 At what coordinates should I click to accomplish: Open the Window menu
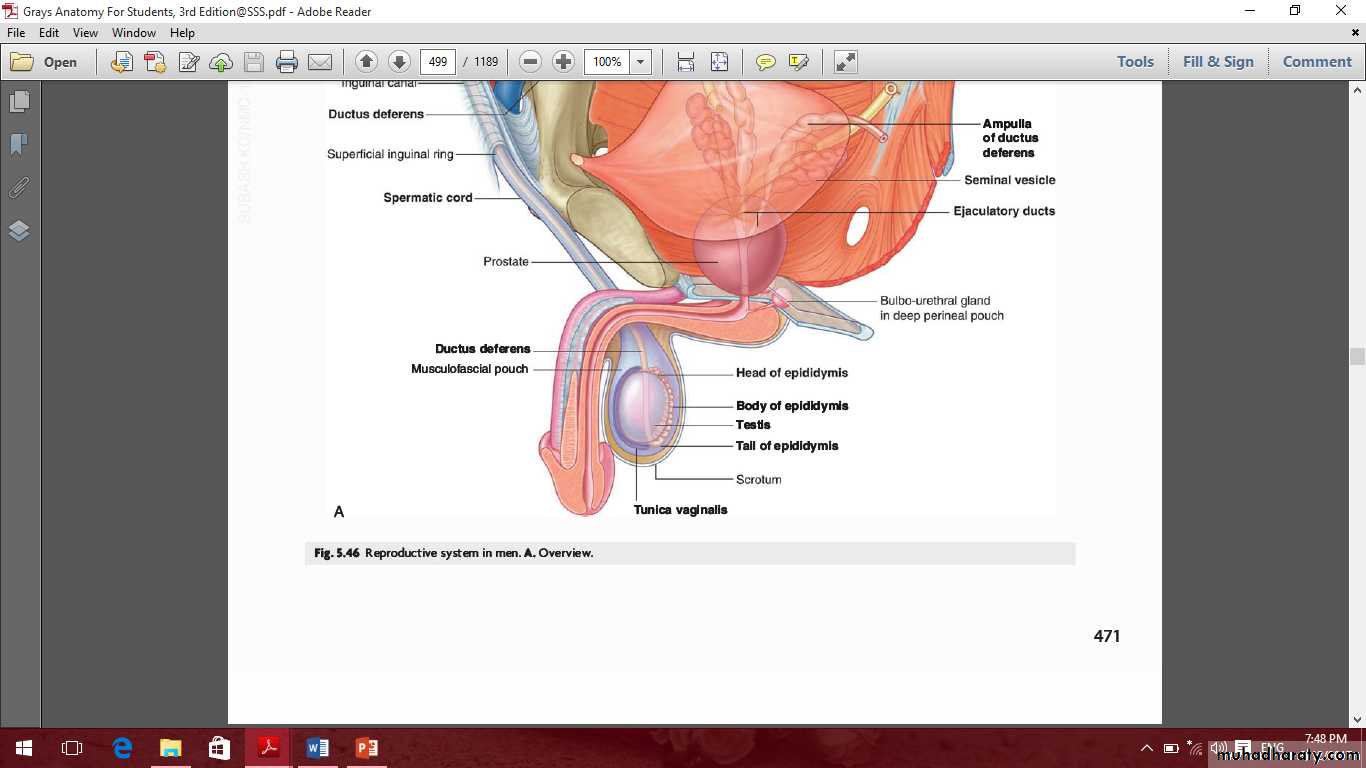pyautogui.click(x=133, y=33)
